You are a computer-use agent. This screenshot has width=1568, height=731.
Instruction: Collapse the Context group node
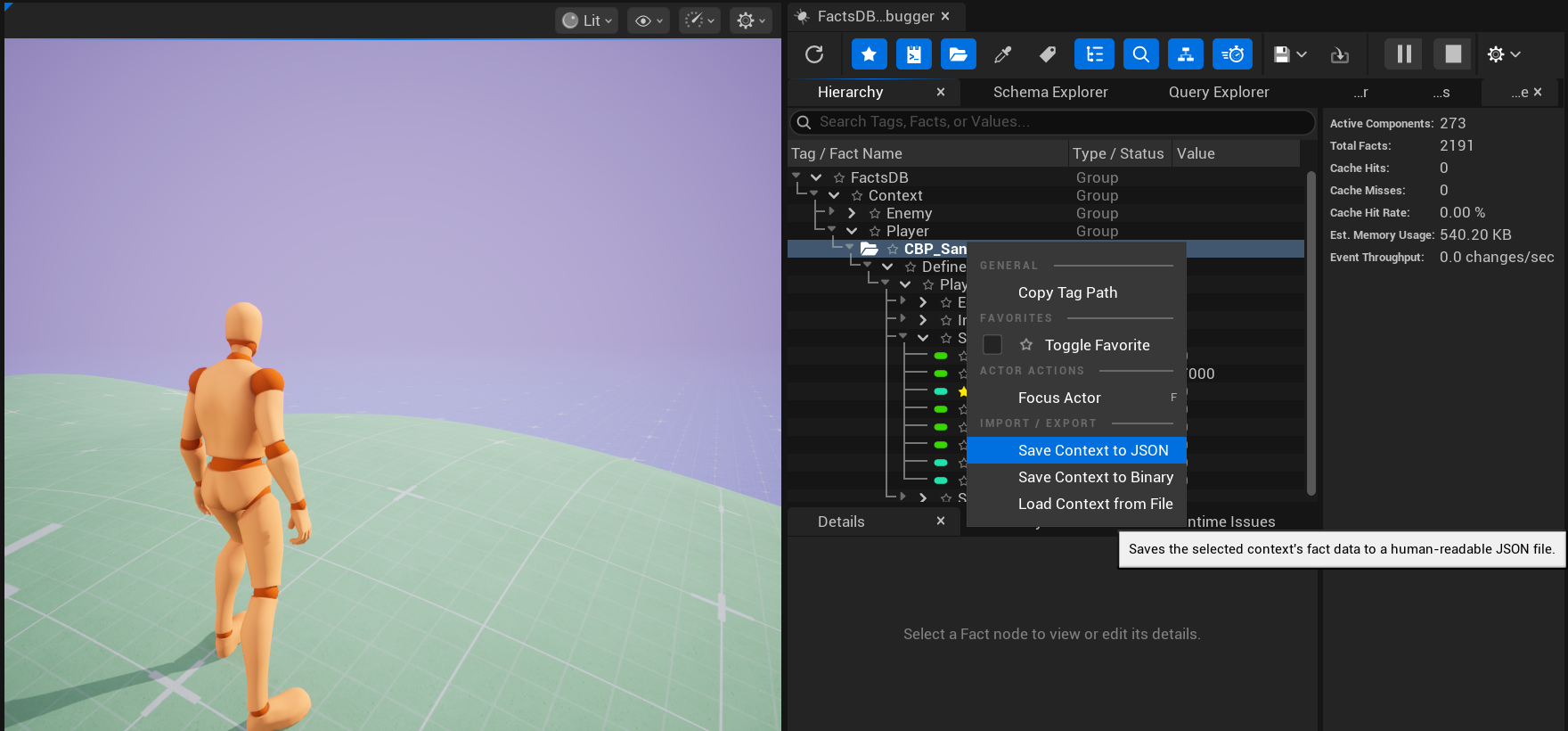(x=834, y=195)
